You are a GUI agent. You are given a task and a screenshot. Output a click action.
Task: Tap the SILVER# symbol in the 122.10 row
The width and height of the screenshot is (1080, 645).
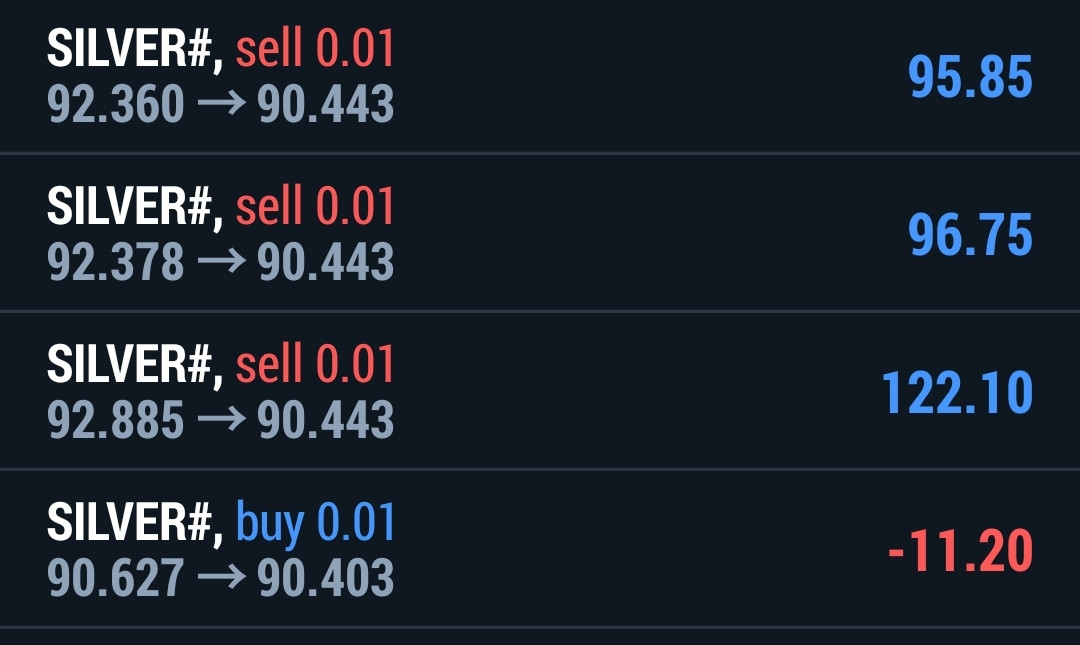click(x=134, y=365)
